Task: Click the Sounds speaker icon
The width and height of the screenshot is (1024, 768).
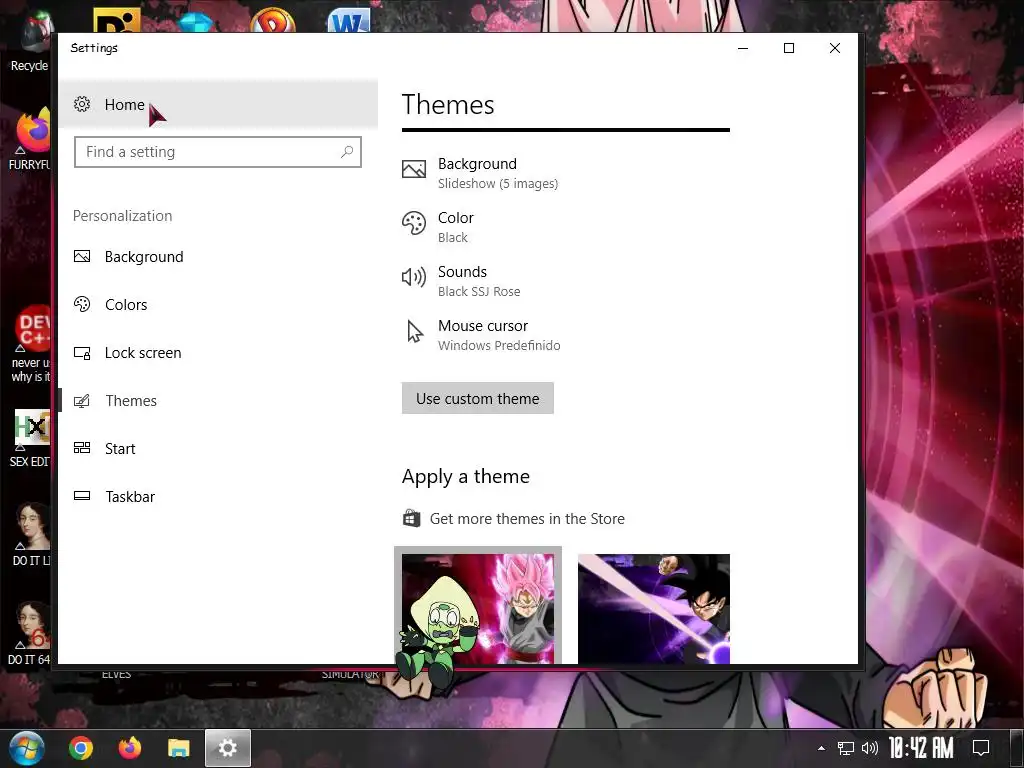Action: coord(413,277)
